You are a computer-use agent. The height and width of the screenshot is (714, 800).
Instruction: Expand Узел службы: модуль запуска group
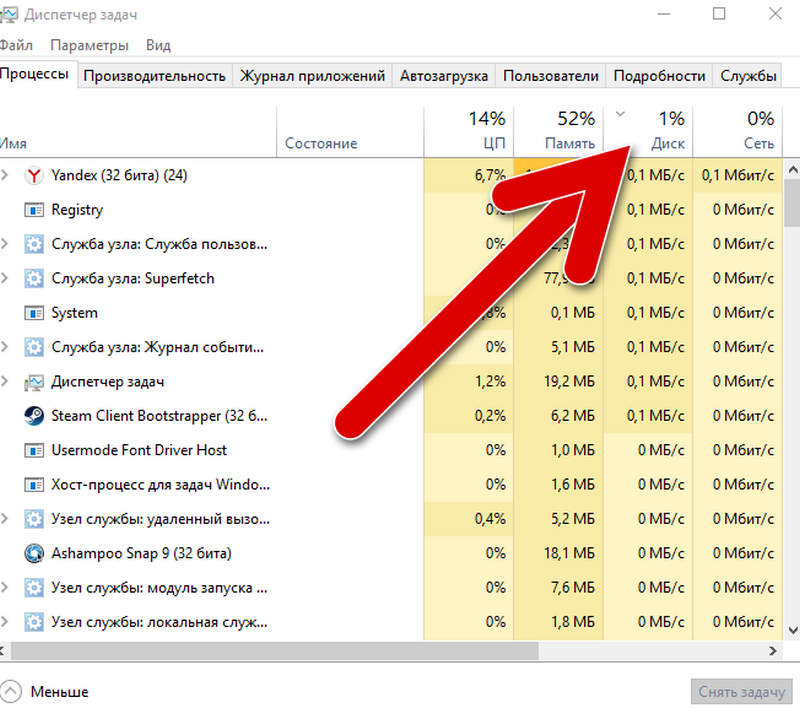pos(5,587)
